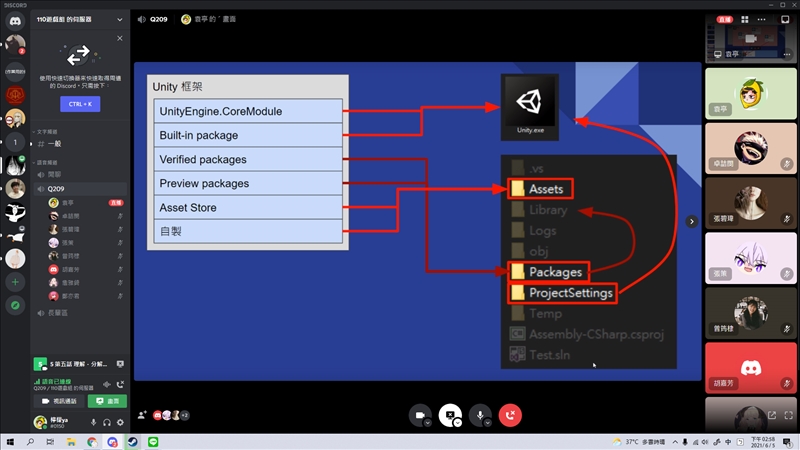Open the 一般 text channel
The height and width of the screenshot is (450, 800).
54,145
